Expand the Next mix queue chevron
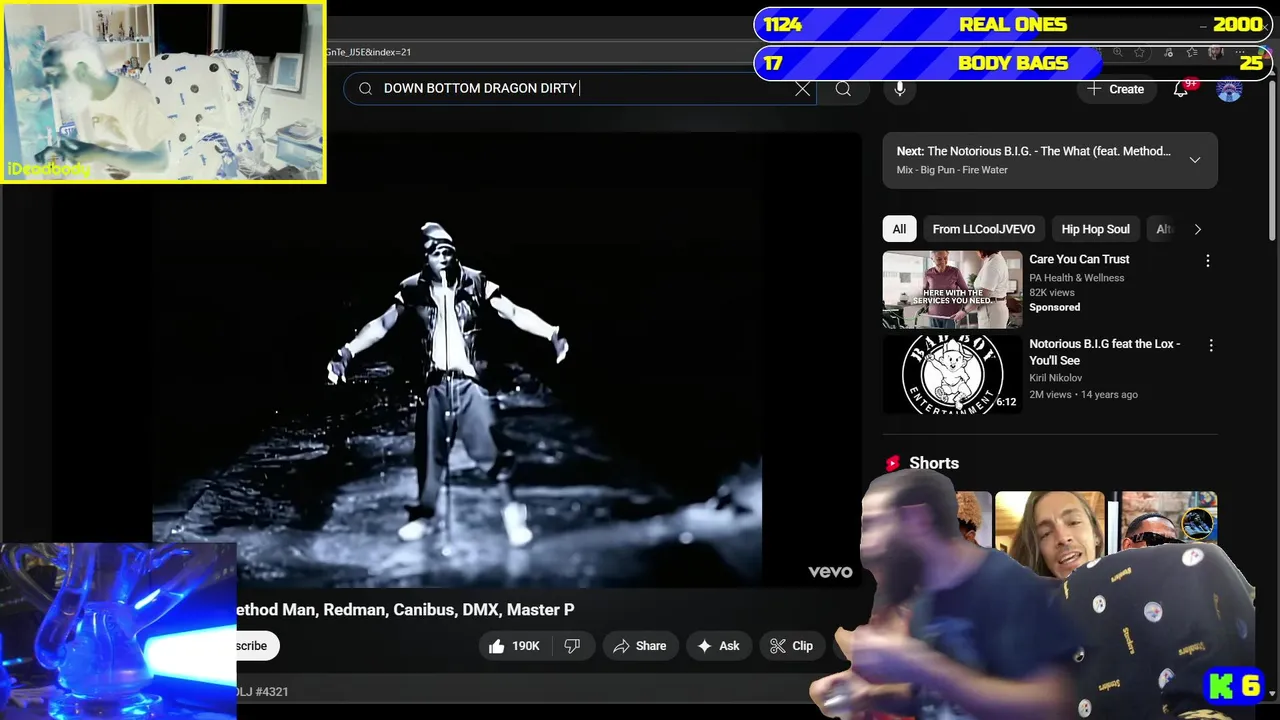Image resolution: width=1280 pixels, height=720 pixels. coord(1194,160)
